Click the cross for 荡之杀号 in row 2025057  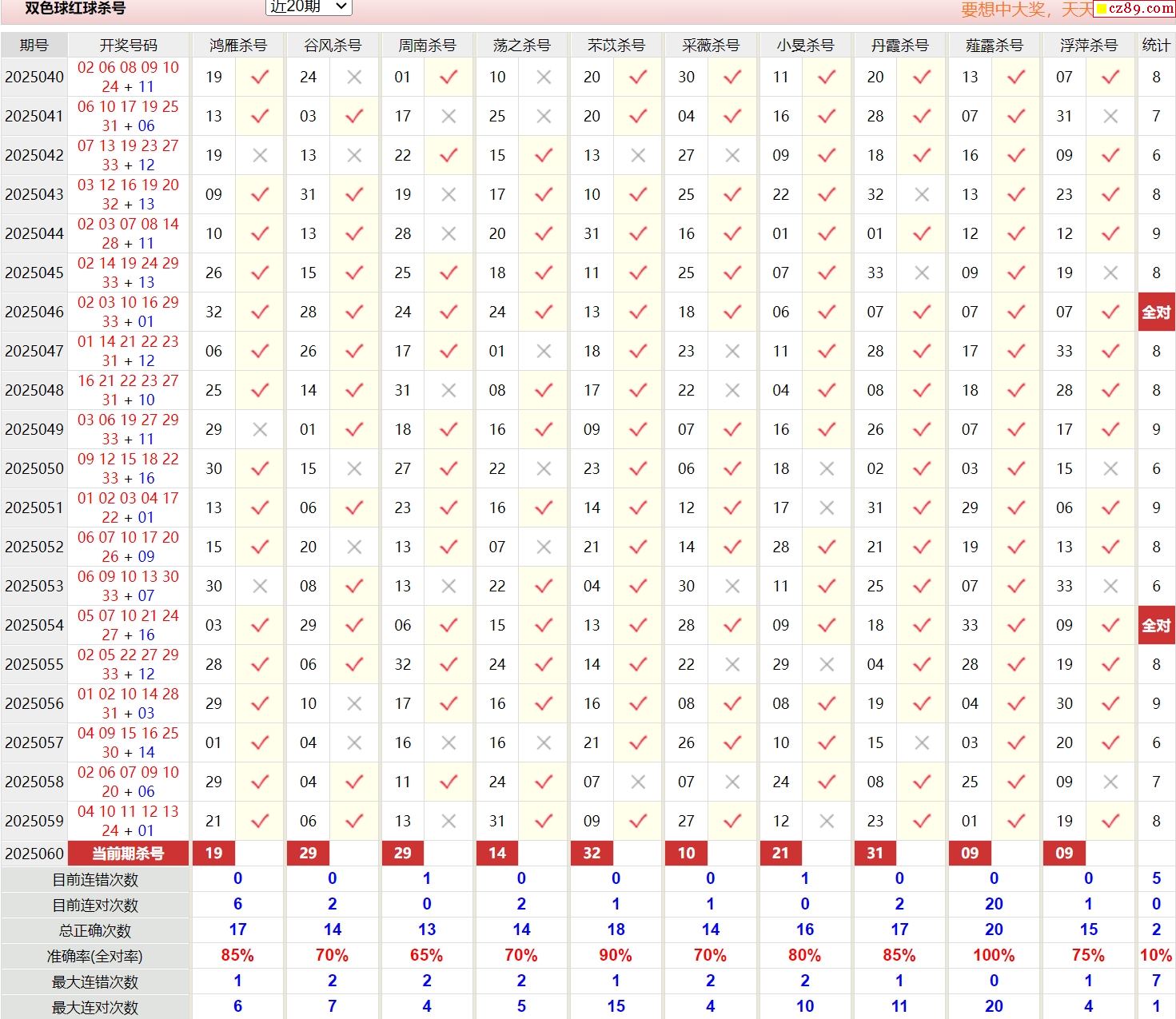(x=544, y=743)
